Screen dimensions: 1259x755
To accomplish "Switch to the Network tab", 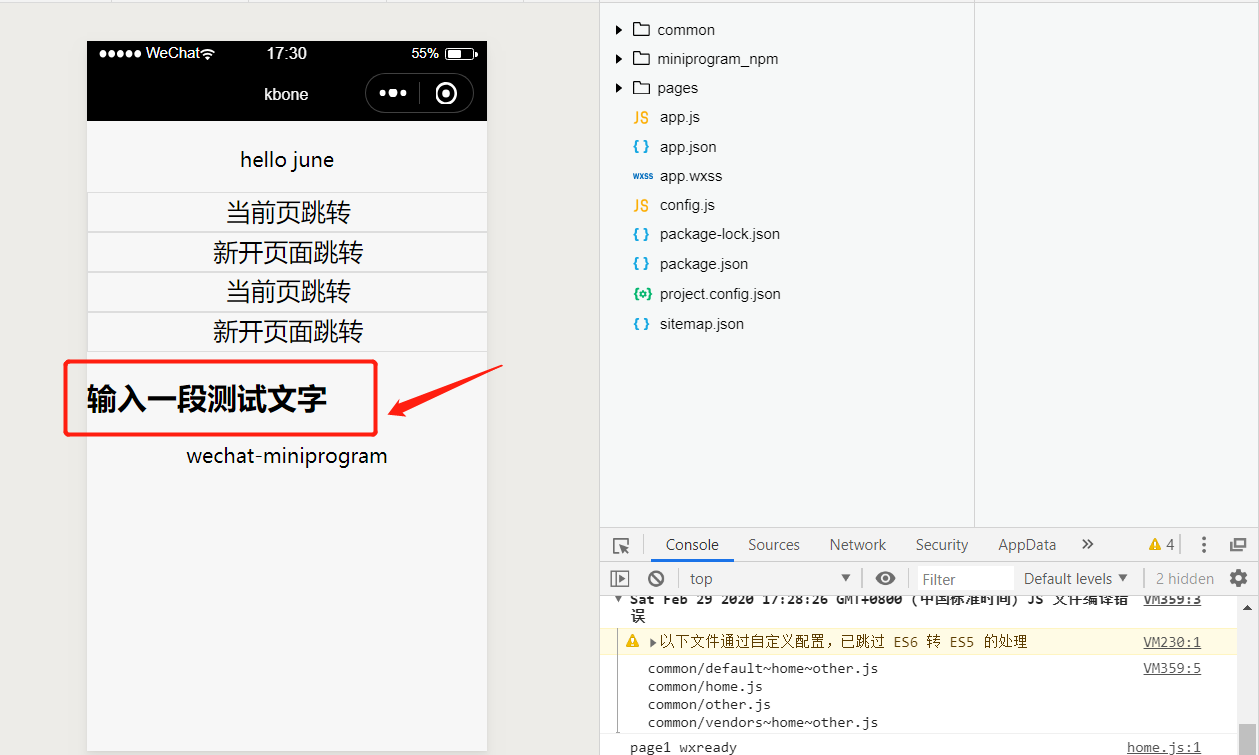I will (x=858, y=545).
